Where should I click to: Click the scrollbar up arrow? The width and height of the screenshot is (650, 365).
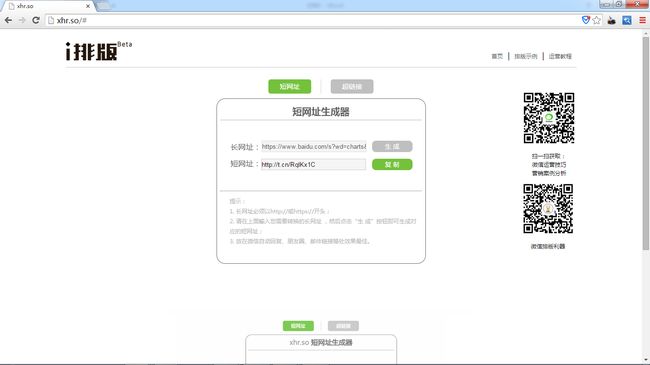(645, 32)
